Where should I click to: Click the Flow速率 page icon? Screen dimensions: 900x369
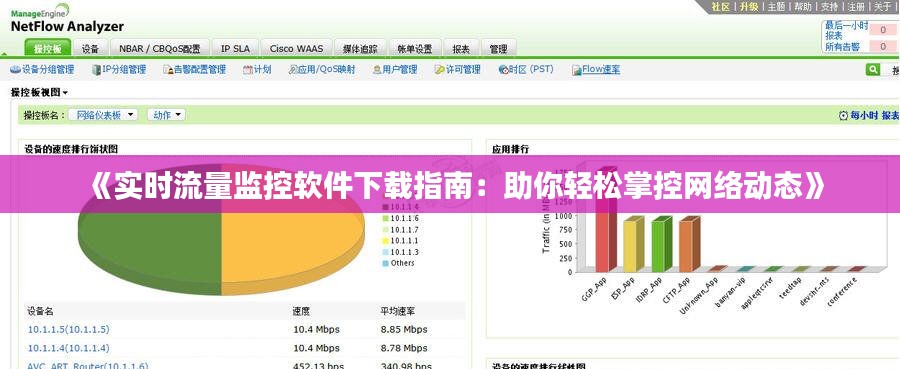[577, 70]
